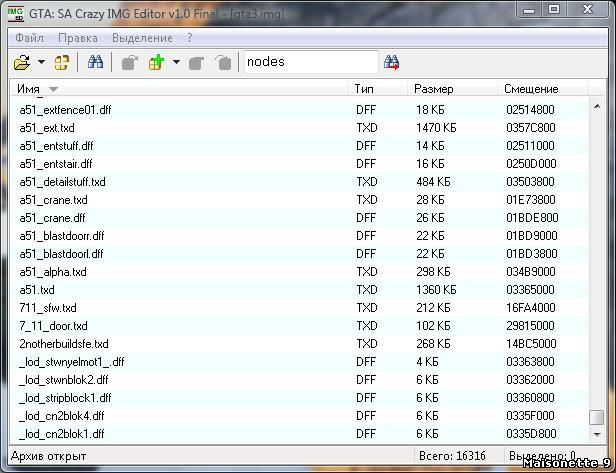Sort by the Смещение column header
Image resolution: width=616 pixels, height=473 pixels.
543,89
